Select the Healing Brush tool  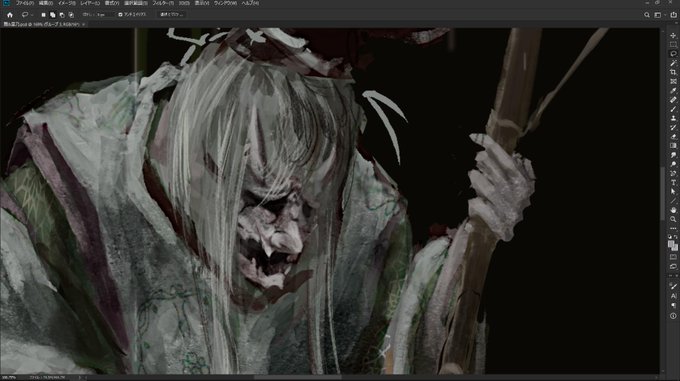[673, 100]
